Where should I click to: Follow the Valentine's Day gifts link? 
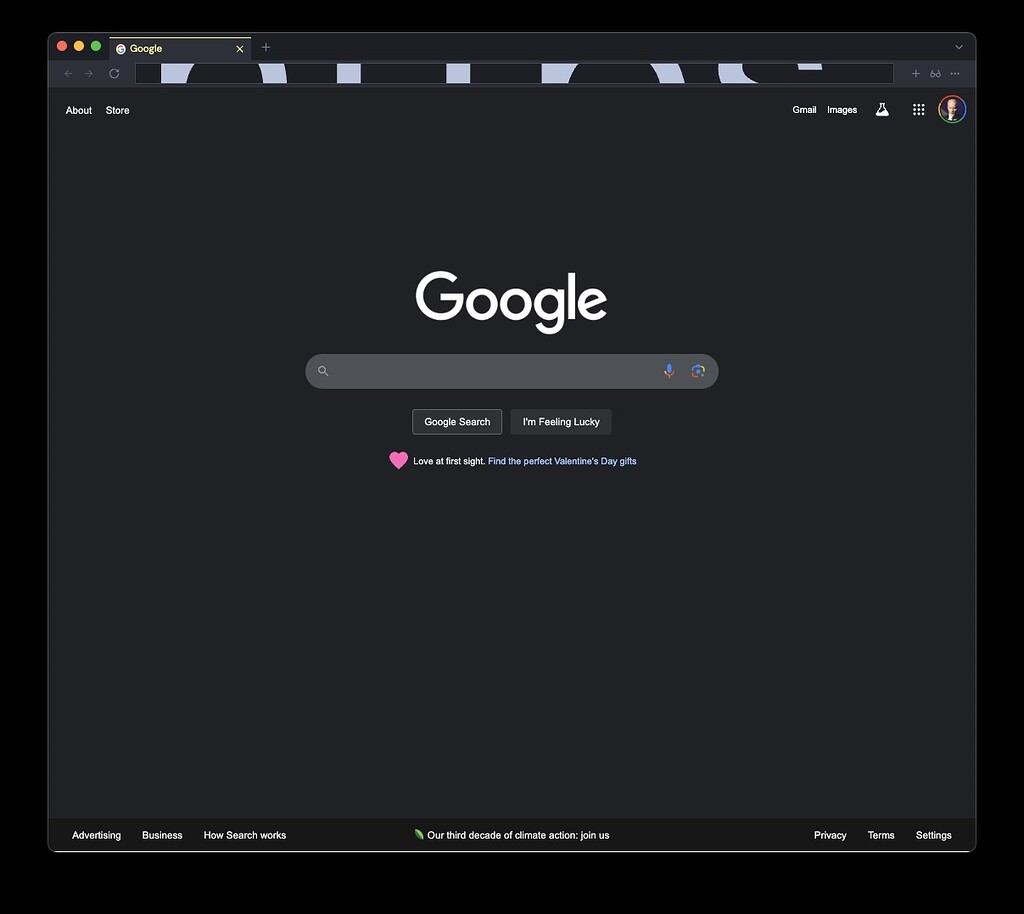(x=562, y=461)
